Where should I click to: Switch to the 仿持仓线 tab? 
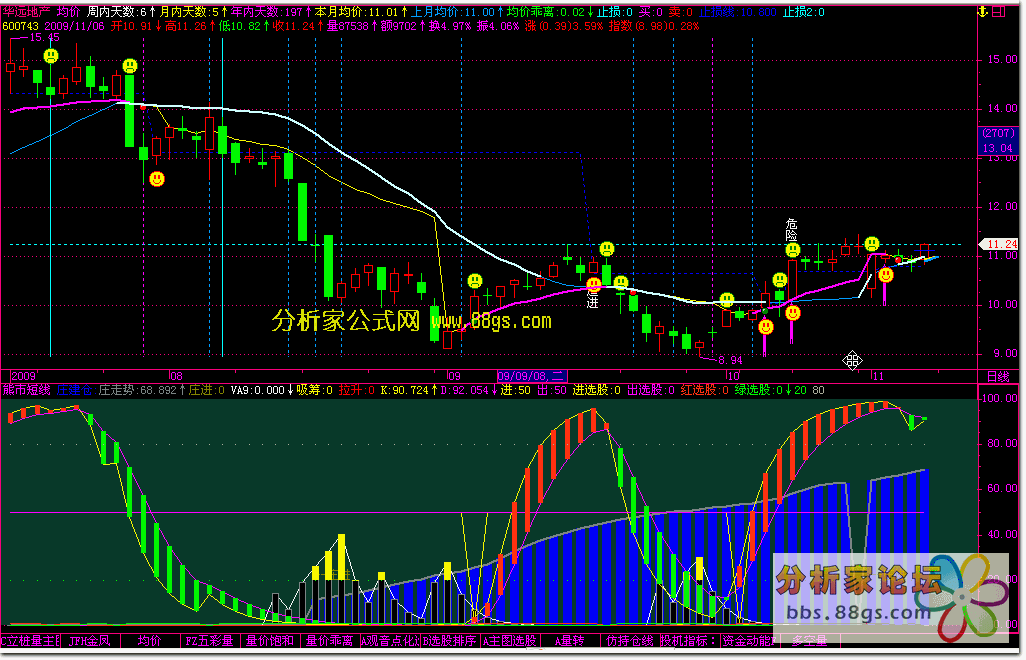[629, 641]
